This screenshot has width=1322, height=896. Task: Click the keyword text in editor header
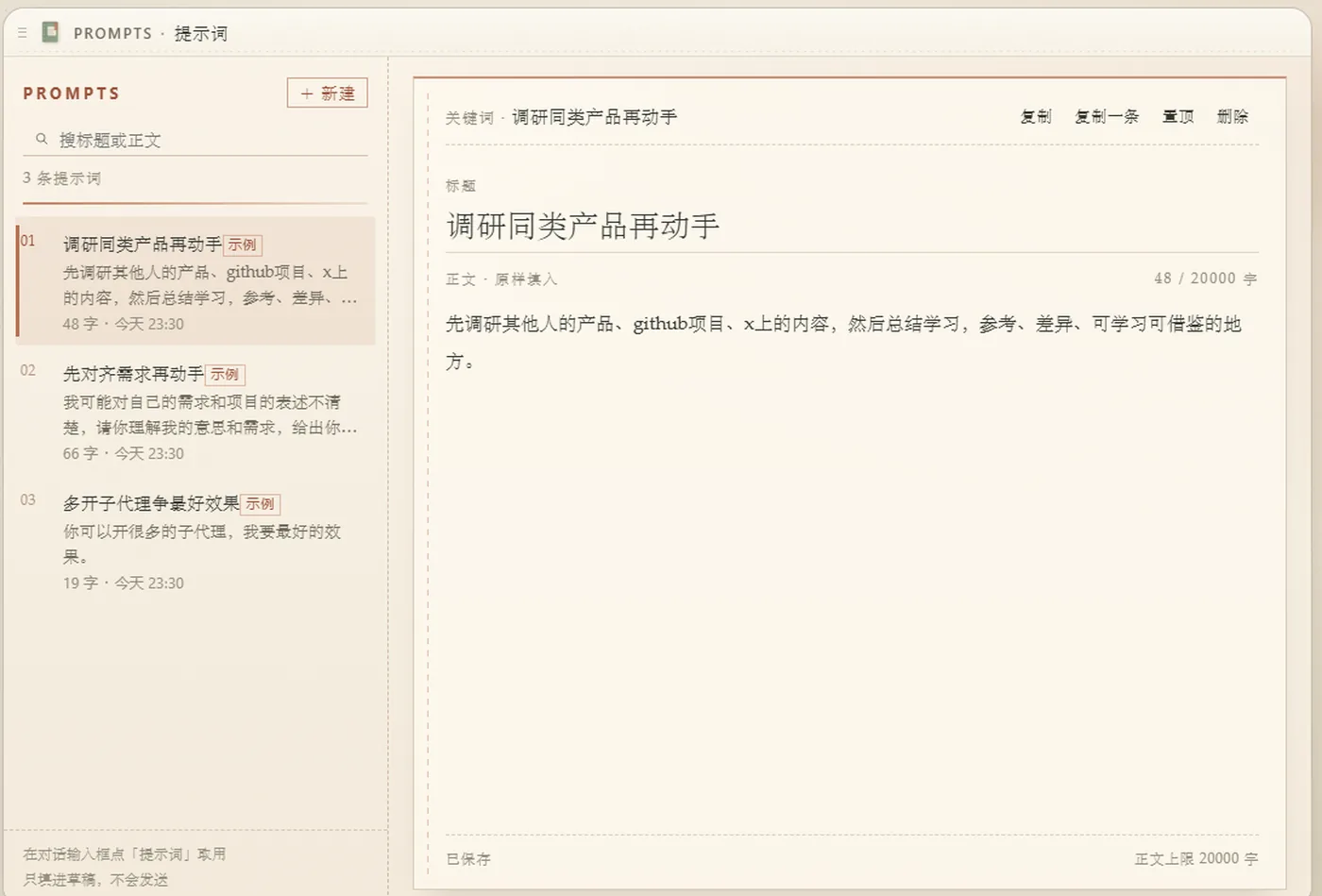[x=595, y=117]
